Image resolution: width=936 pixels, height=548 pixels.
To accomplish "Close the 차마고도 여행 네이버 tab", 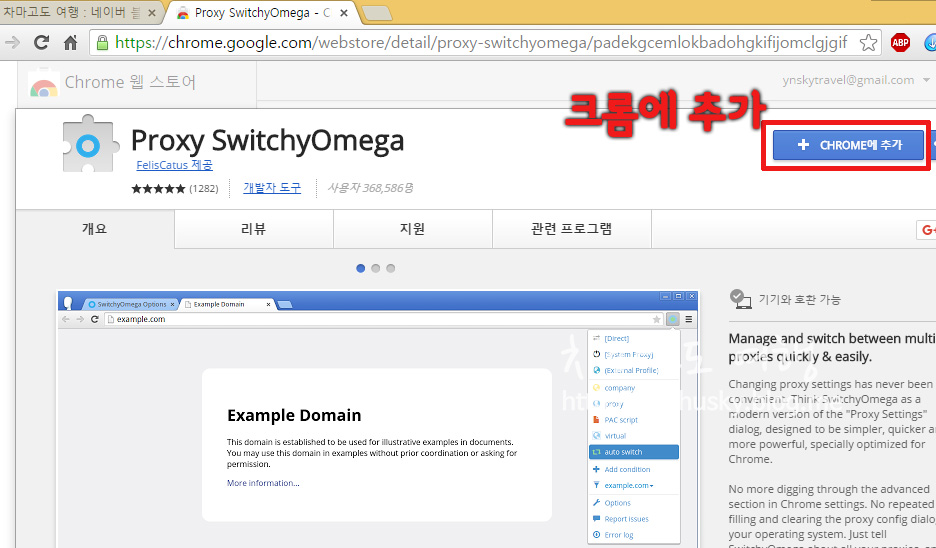I will pyautogui.click(x=152, y=13).
